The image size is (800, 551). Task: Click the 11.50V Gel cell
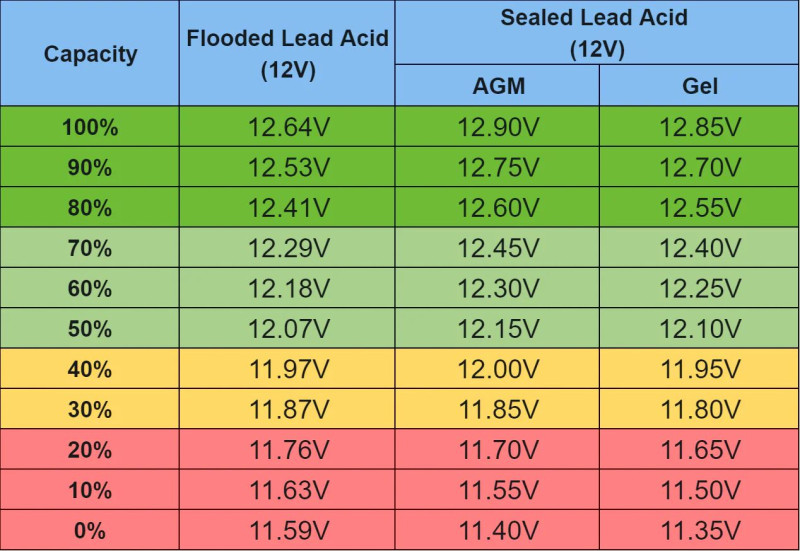[x=700, y=490]
